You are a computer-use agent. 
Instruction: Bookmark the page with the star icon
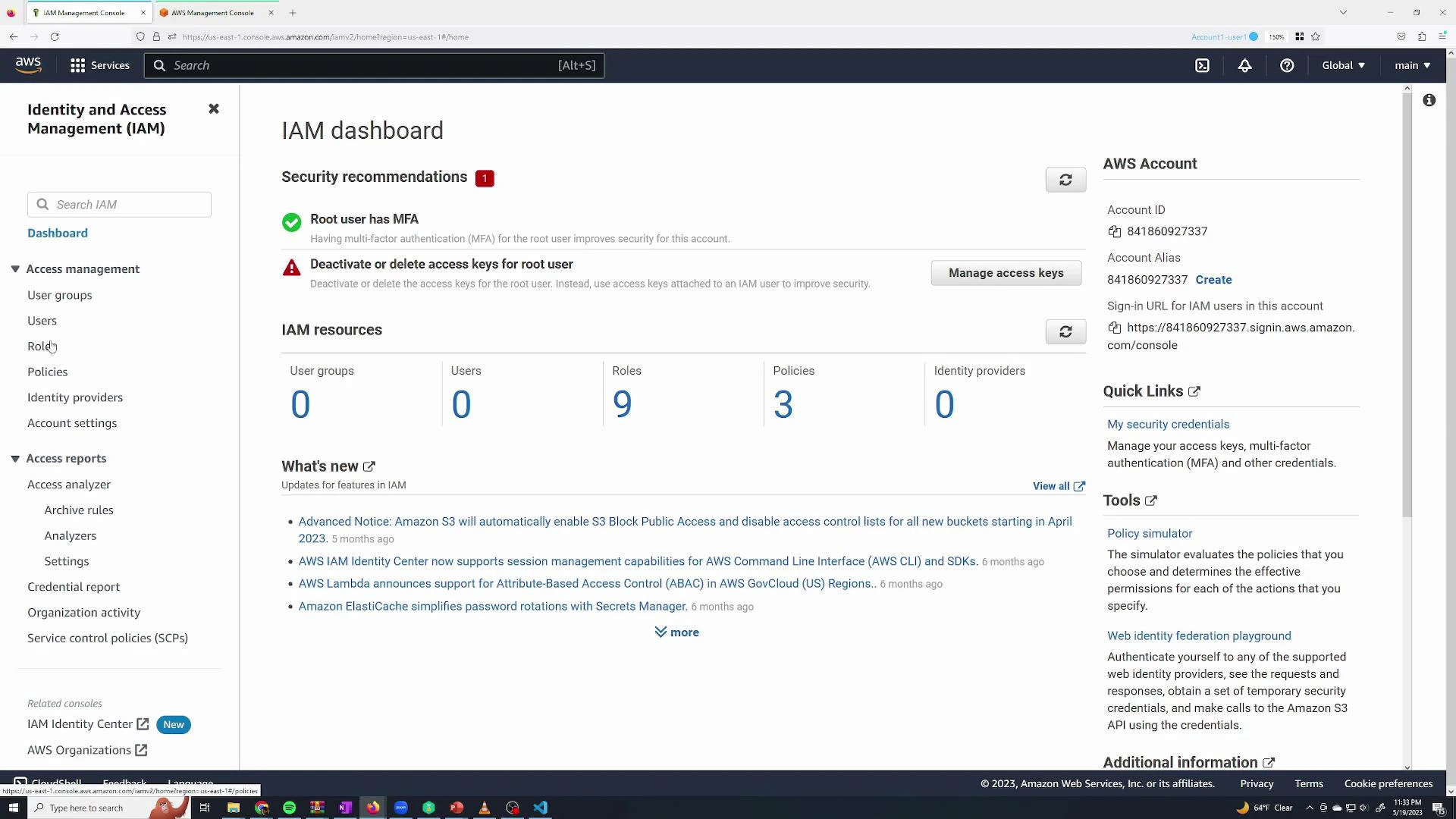click(x=1316, y=36)
